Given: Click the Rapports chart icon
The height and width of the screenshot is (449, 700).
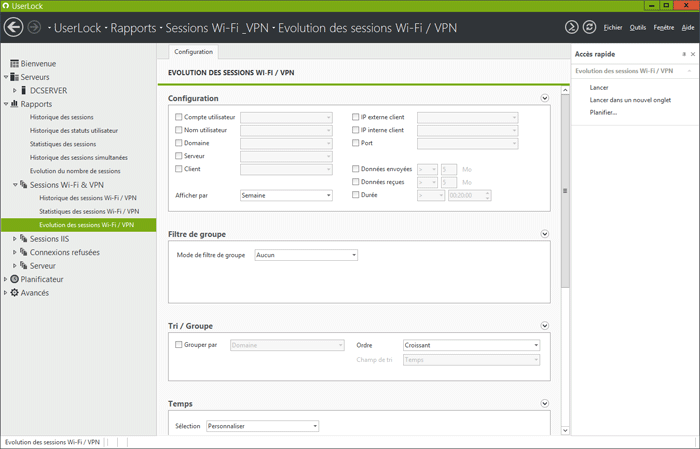Looking at the screenshot, I should pos(14,104).
